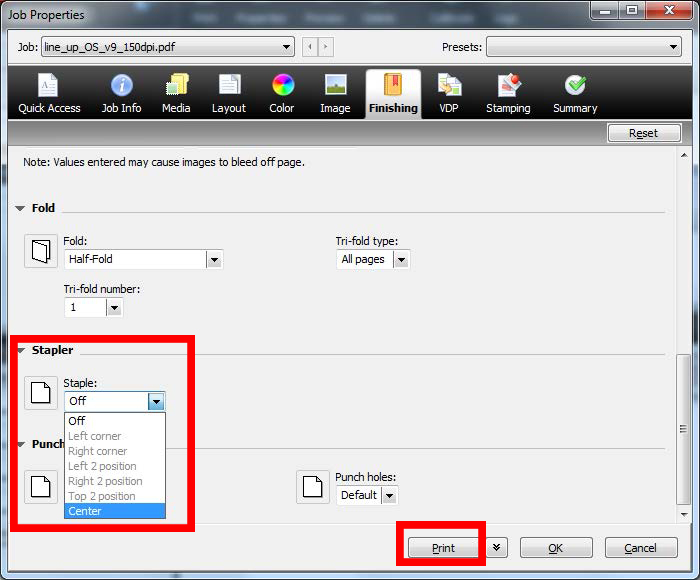Open the Media tab icon
This screenshot has height=580, width=700.
[177, 84]
